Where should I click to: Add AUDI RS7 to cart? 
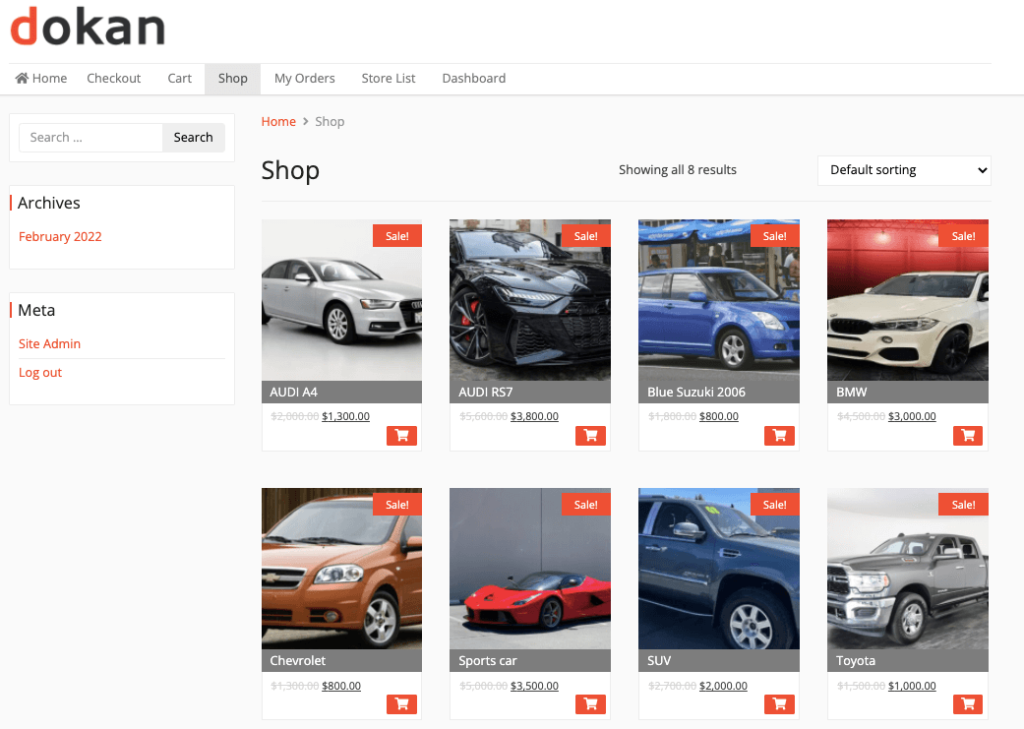590,436
